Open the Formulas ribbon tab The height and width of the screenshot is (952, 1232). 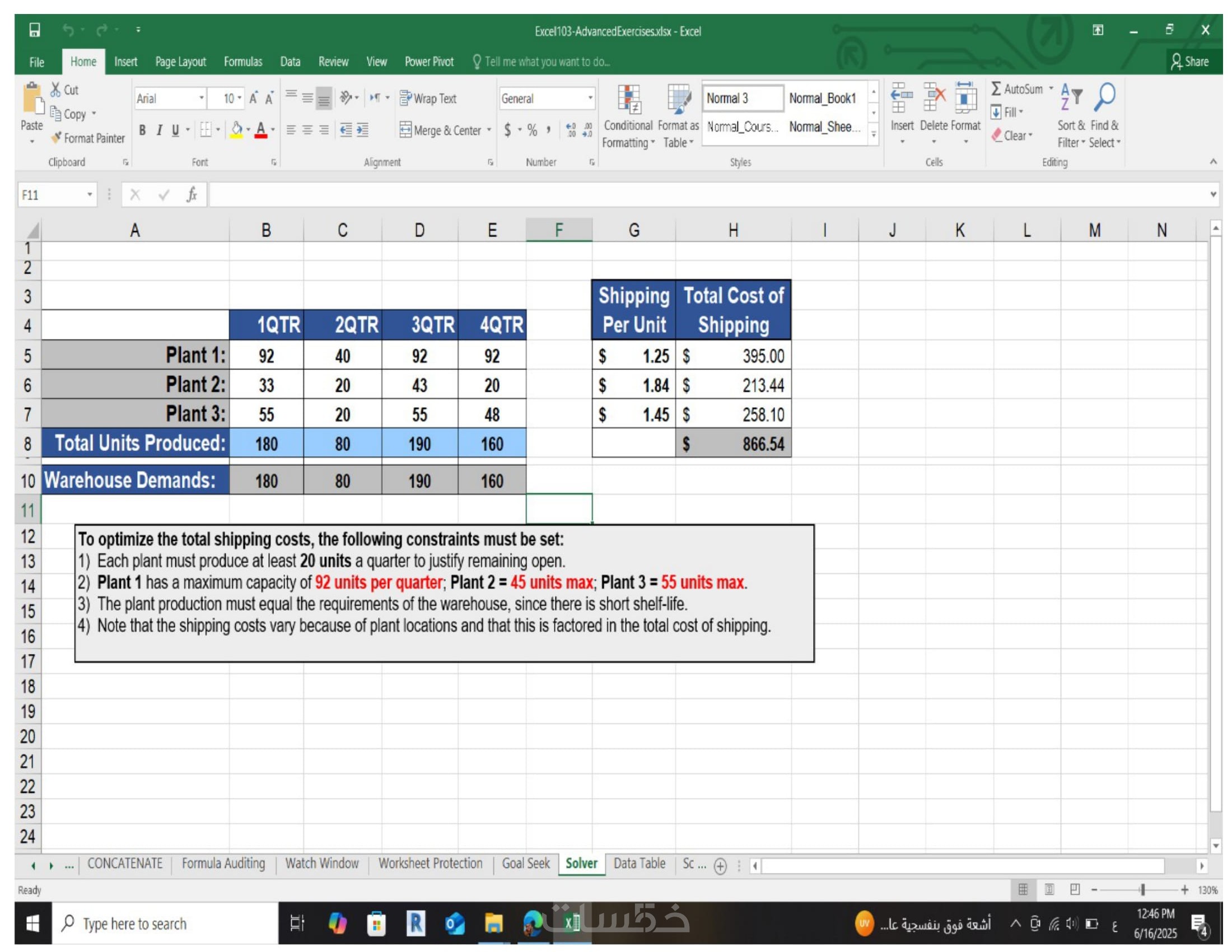pos(242,62)
